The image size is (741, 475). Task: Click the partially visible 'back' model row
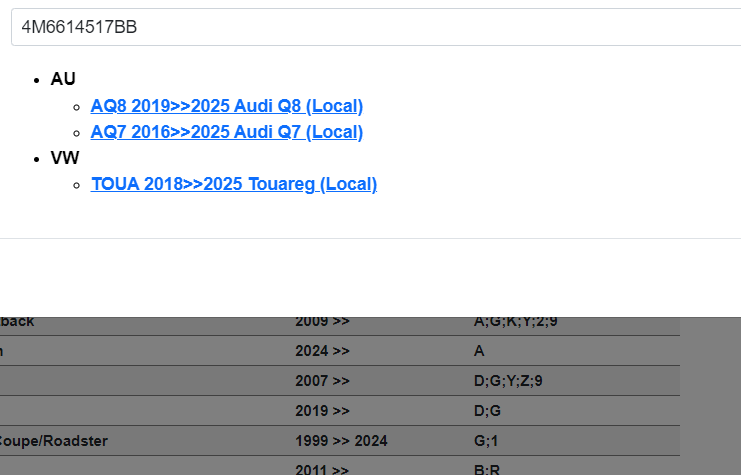pos(18,322)
